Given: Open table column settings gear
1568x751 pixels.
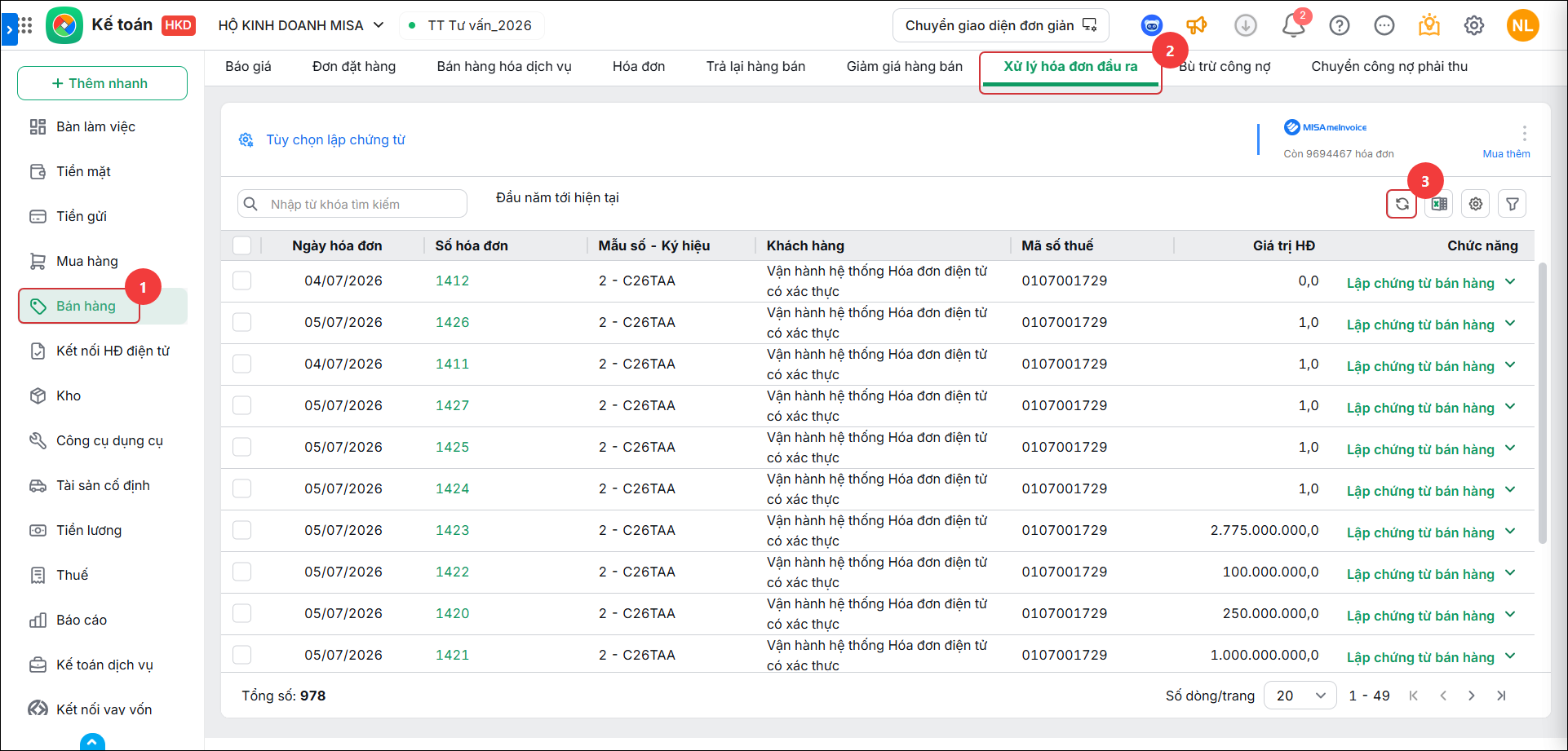Looking at the screenshot, I should click(1476, 204).
